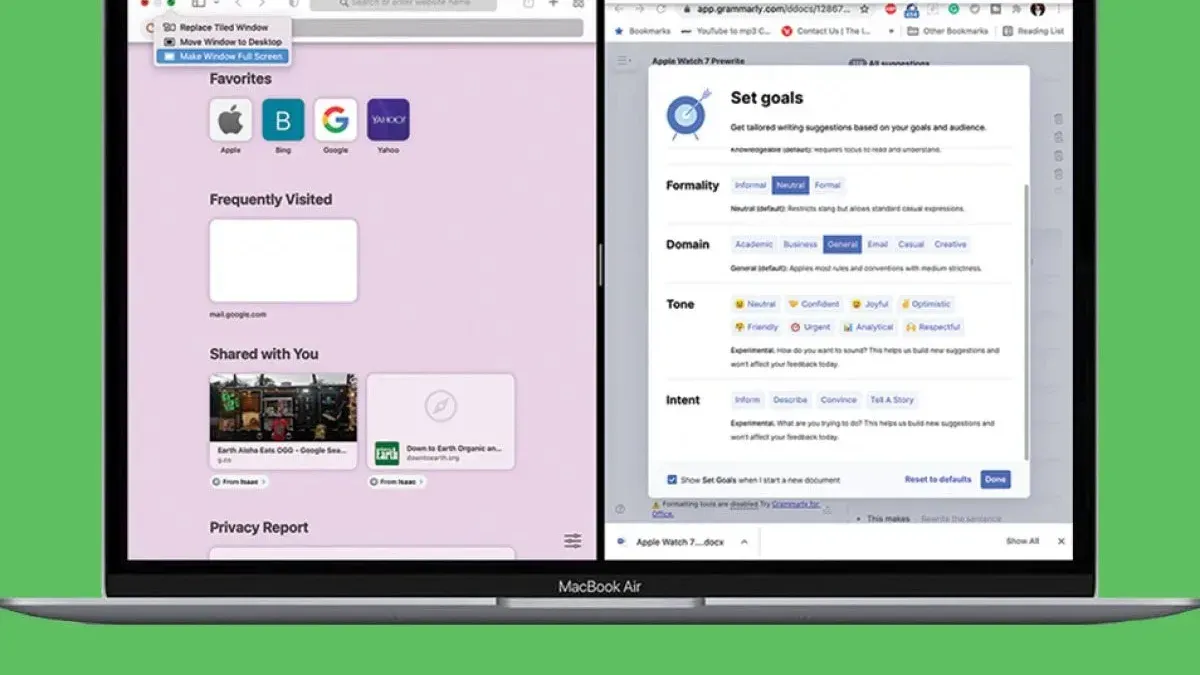Select the Convince intent
This screenshot has width=1200, height=675.
[x=838, y=400]
